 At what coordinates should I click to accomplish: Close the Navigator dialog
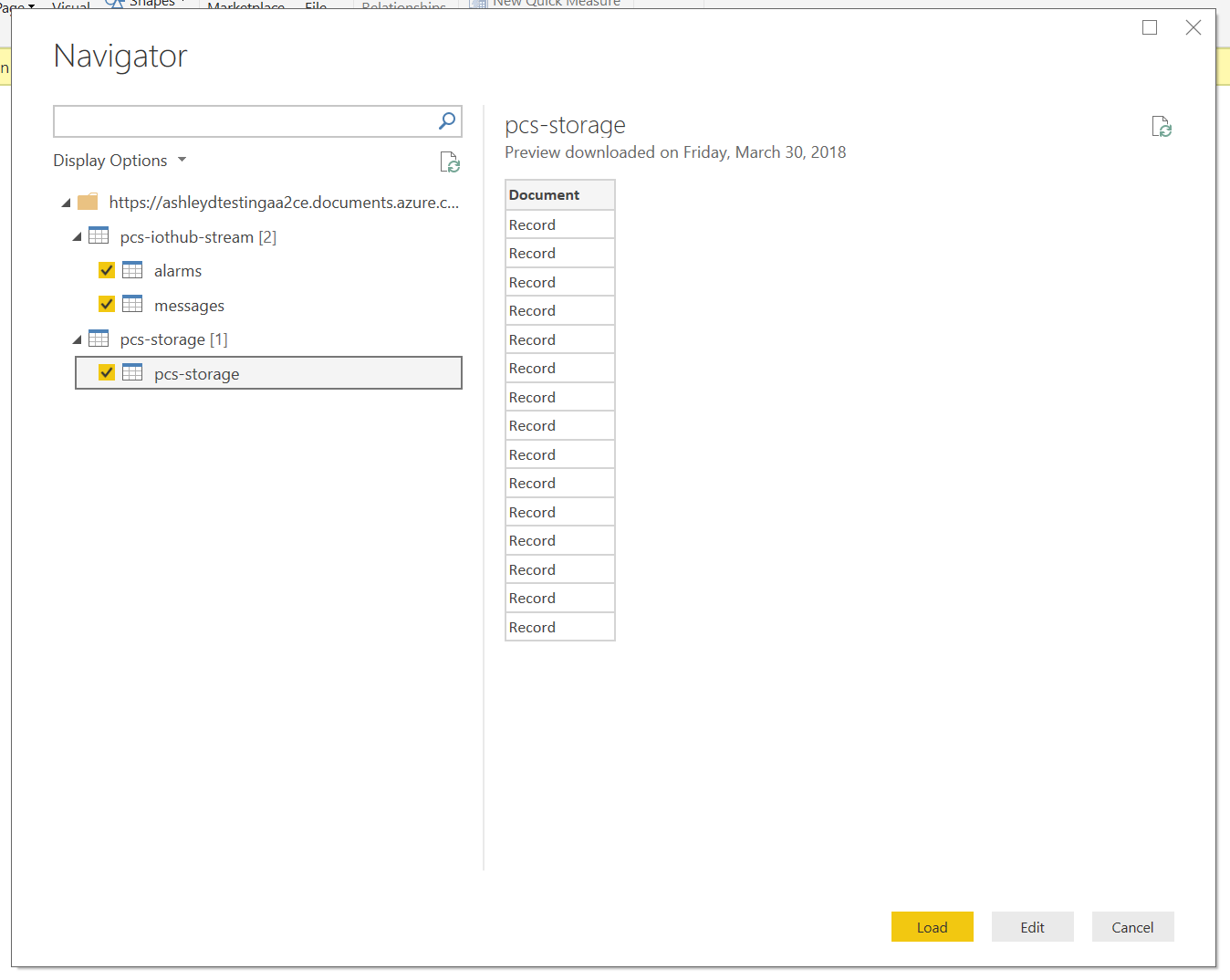(x=1194, y=27)
